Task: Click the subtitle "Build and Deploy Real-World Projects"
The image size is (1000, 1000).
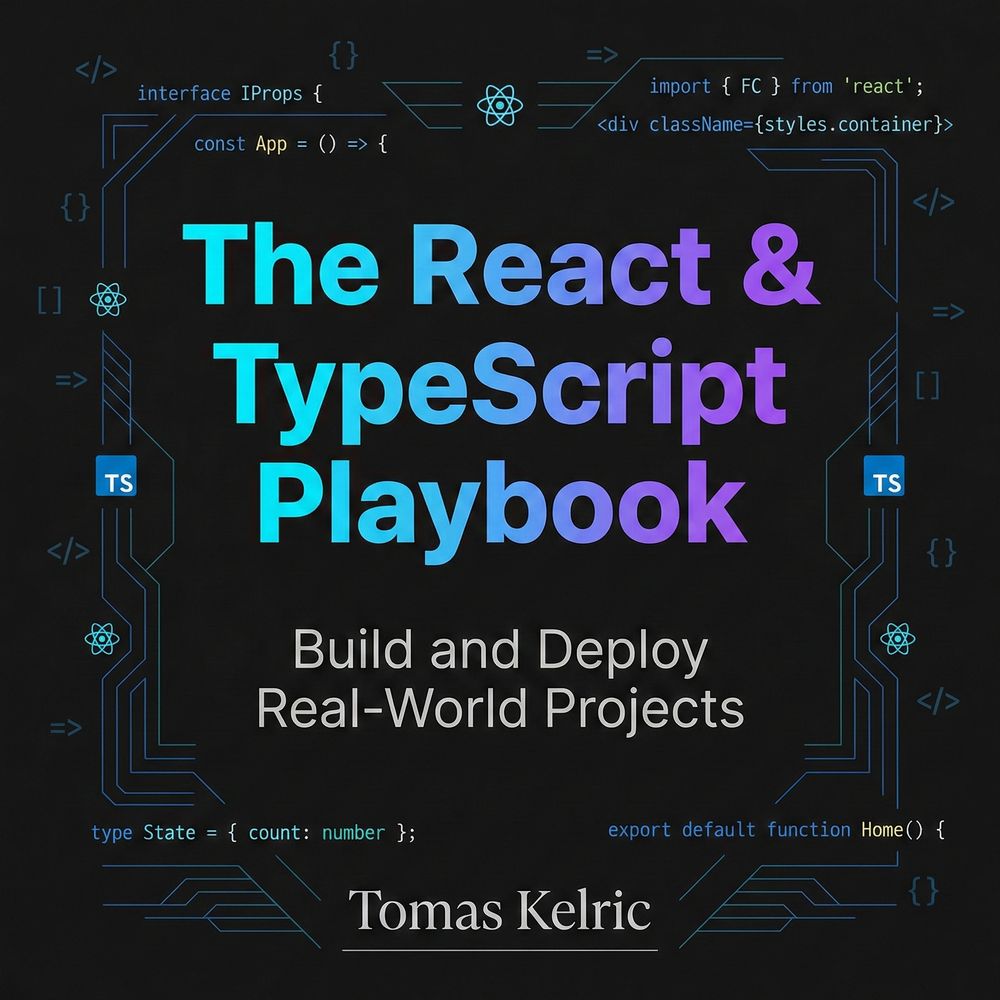Action: pos(500,679)
